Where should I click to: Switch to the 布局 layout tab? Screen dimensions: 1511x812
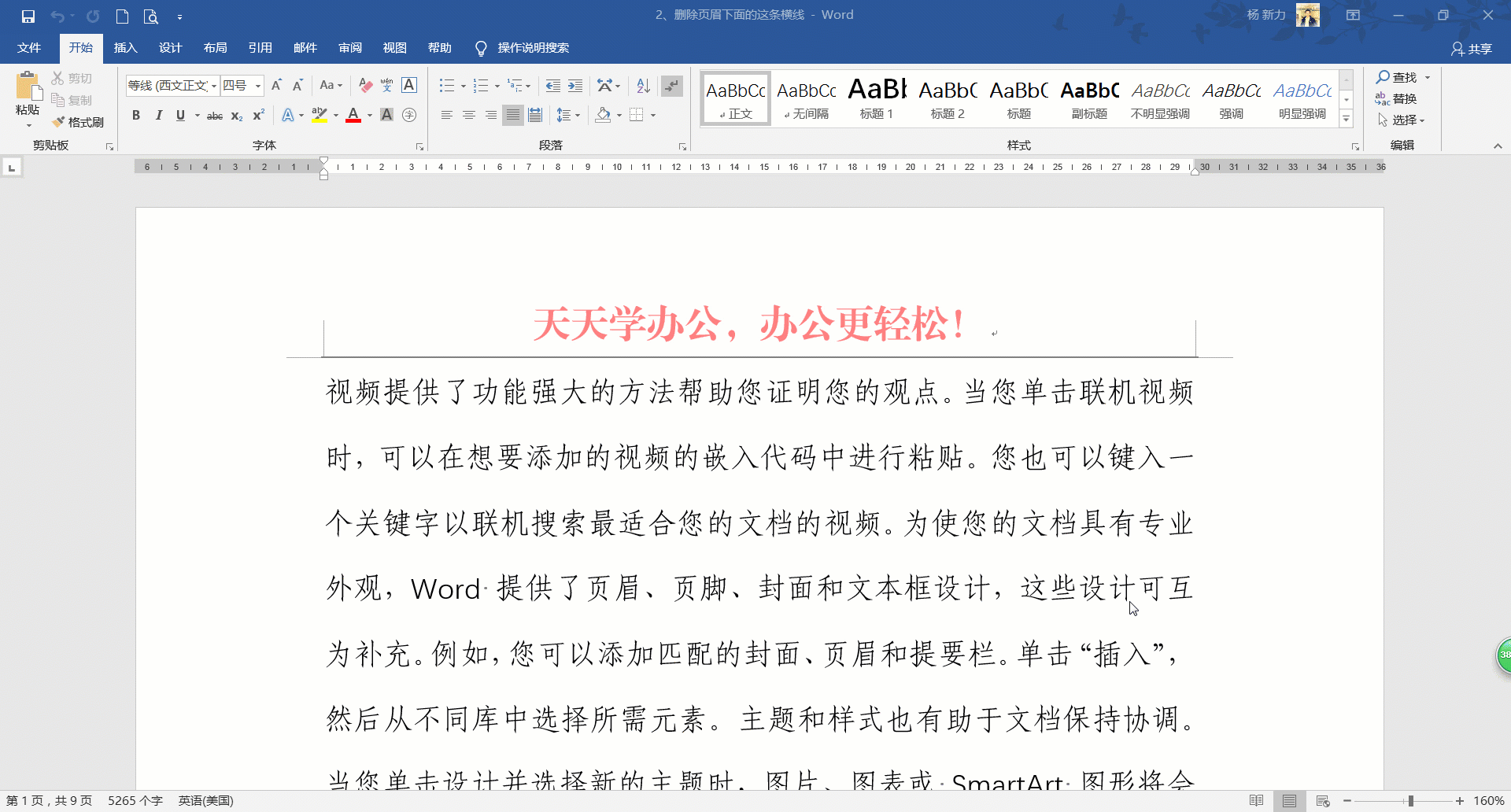[215, 48]
